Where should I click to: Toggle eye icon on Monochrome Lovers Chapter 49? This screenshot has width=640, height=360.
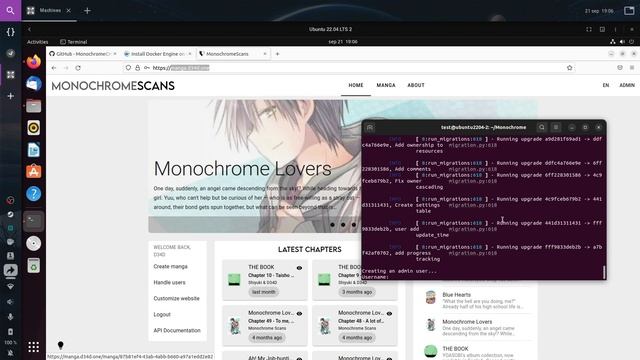[x=299, y=313]
